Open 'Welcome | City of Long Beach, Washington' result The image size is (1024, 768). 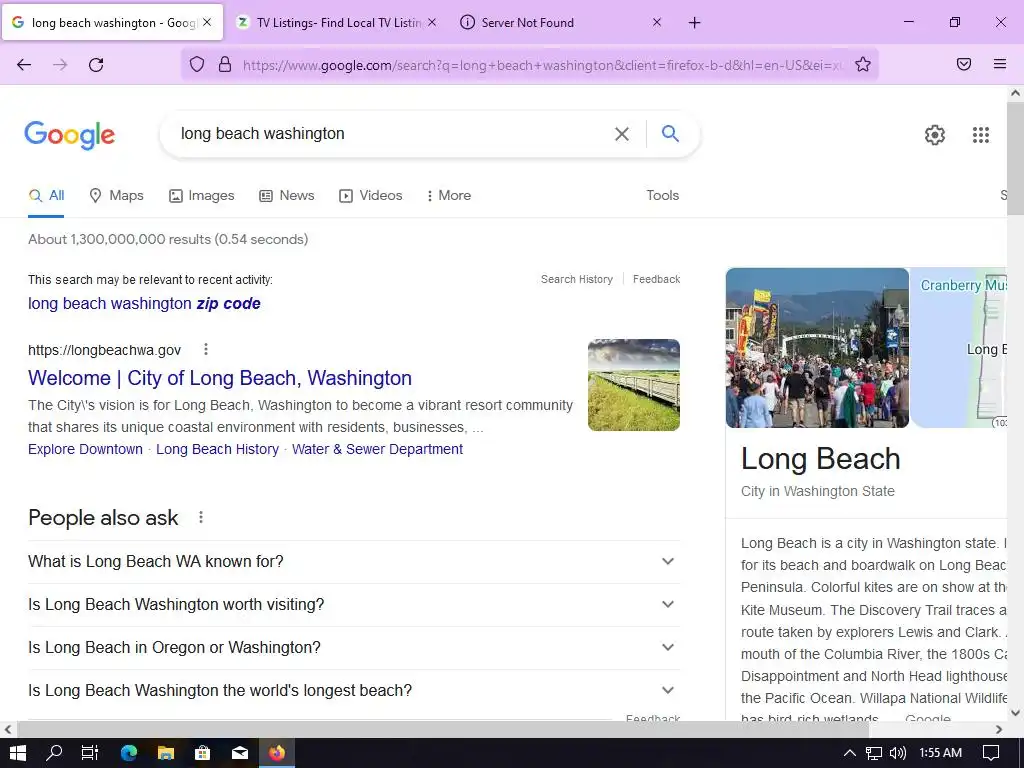pos(220,378)
